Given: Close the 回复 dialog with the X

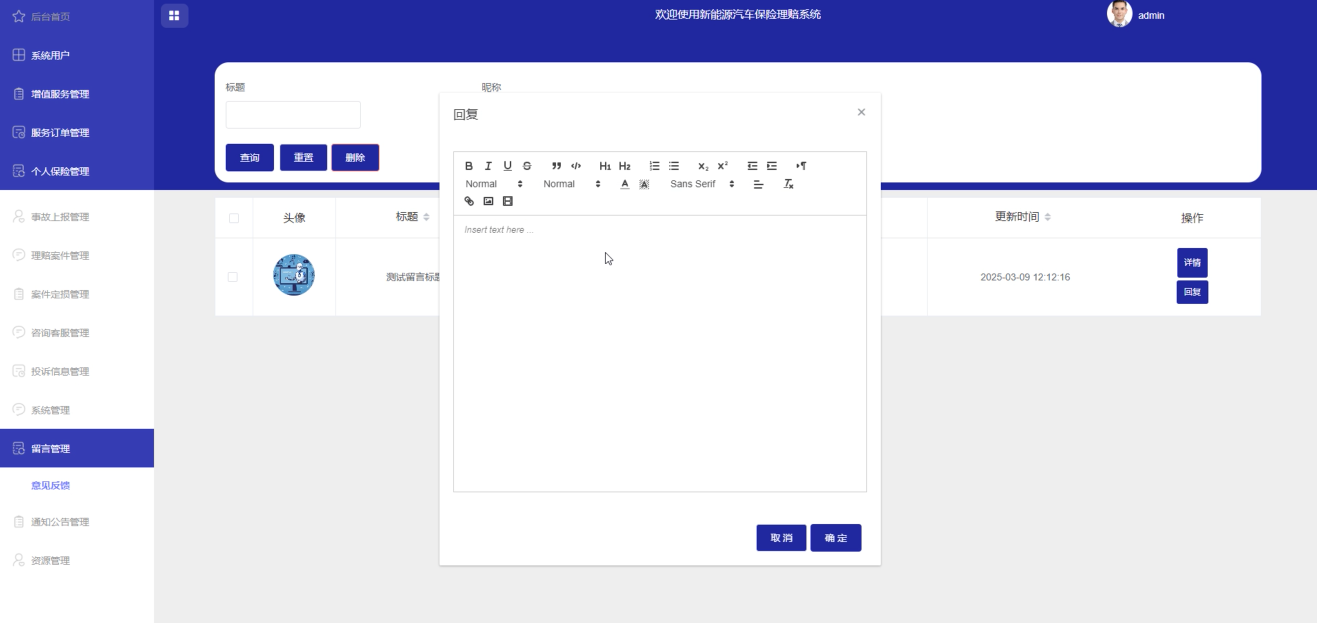Looking at the screenshot, I should point(861,112).
